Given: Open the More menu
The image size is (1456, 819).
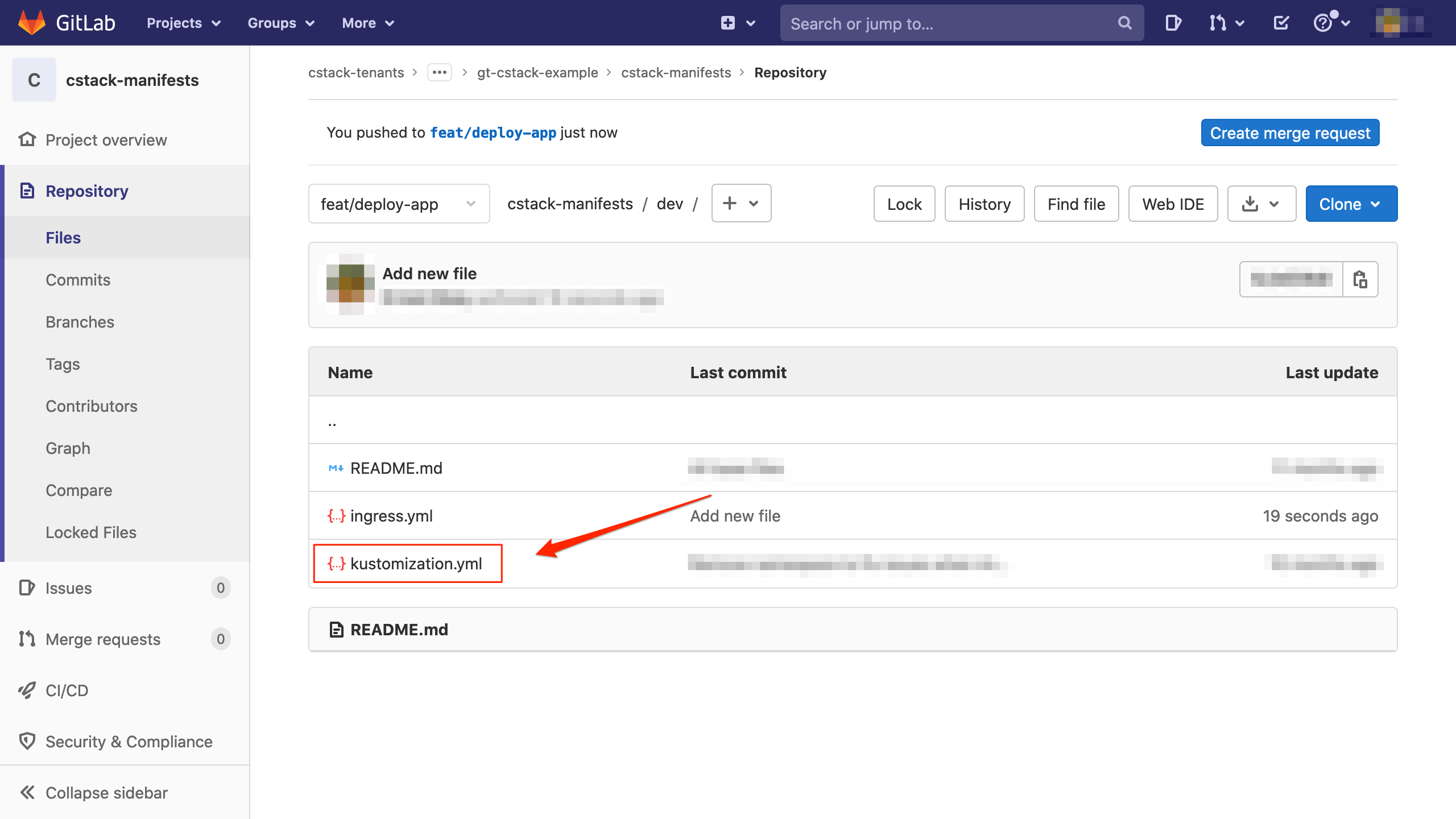Looking at the screenshot, I should 367,23.
